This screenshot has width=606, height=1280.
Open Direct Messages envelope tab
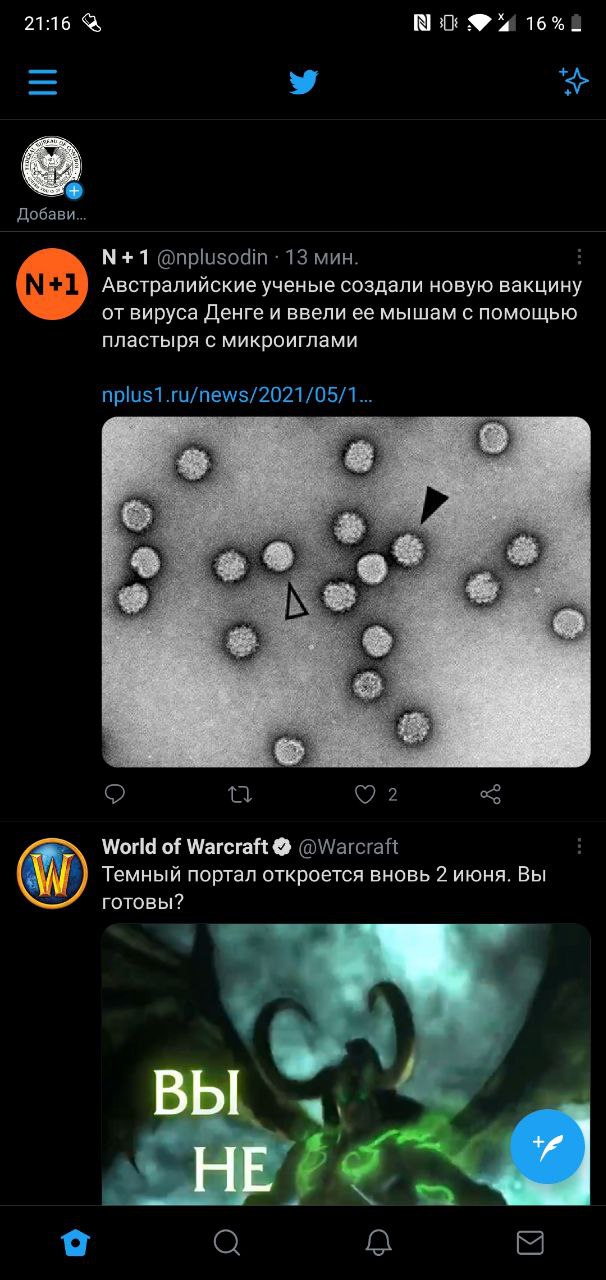point(530,1242)
